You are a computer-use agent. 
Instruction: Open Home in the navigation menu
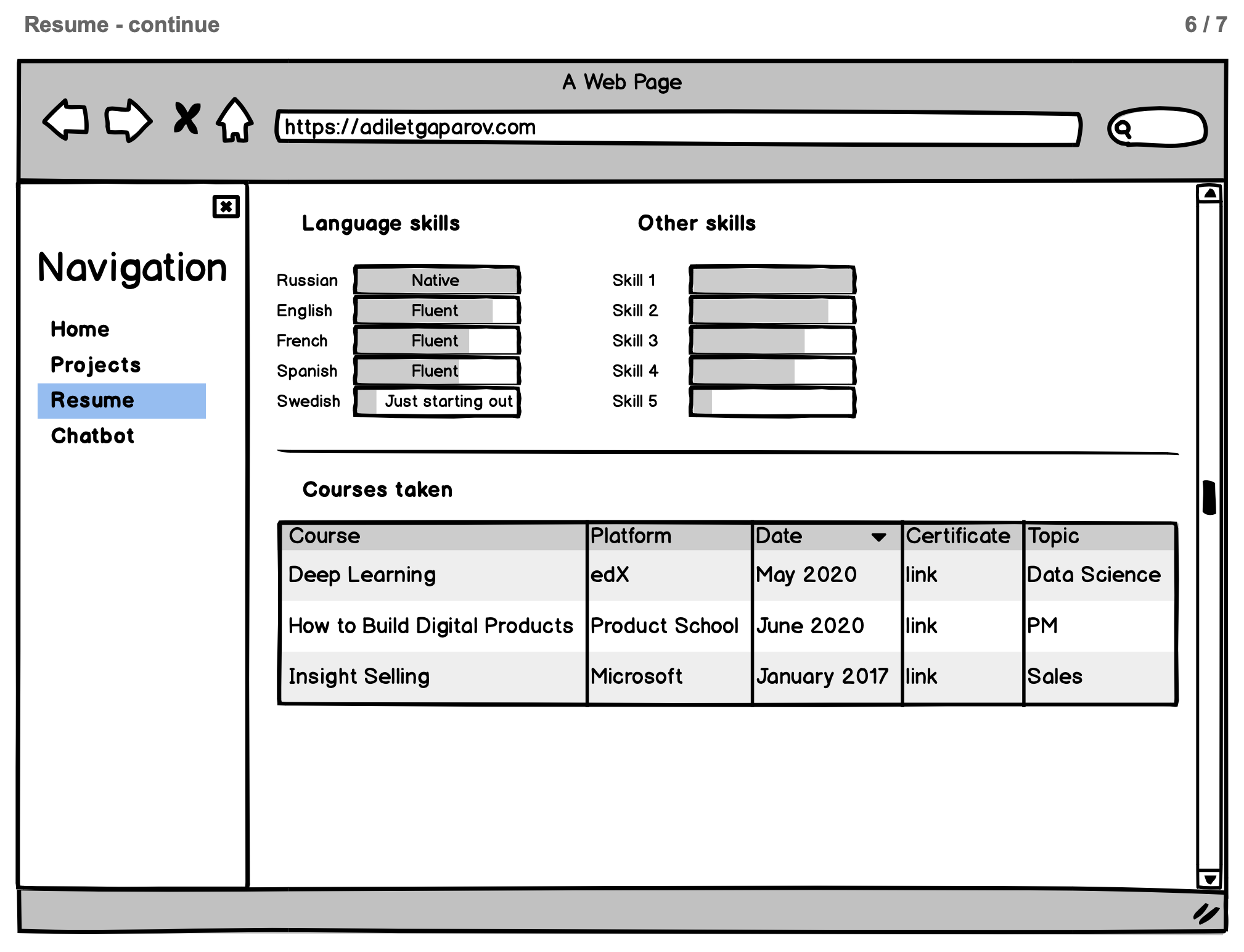pyautogui.click(x=80, y=329)
